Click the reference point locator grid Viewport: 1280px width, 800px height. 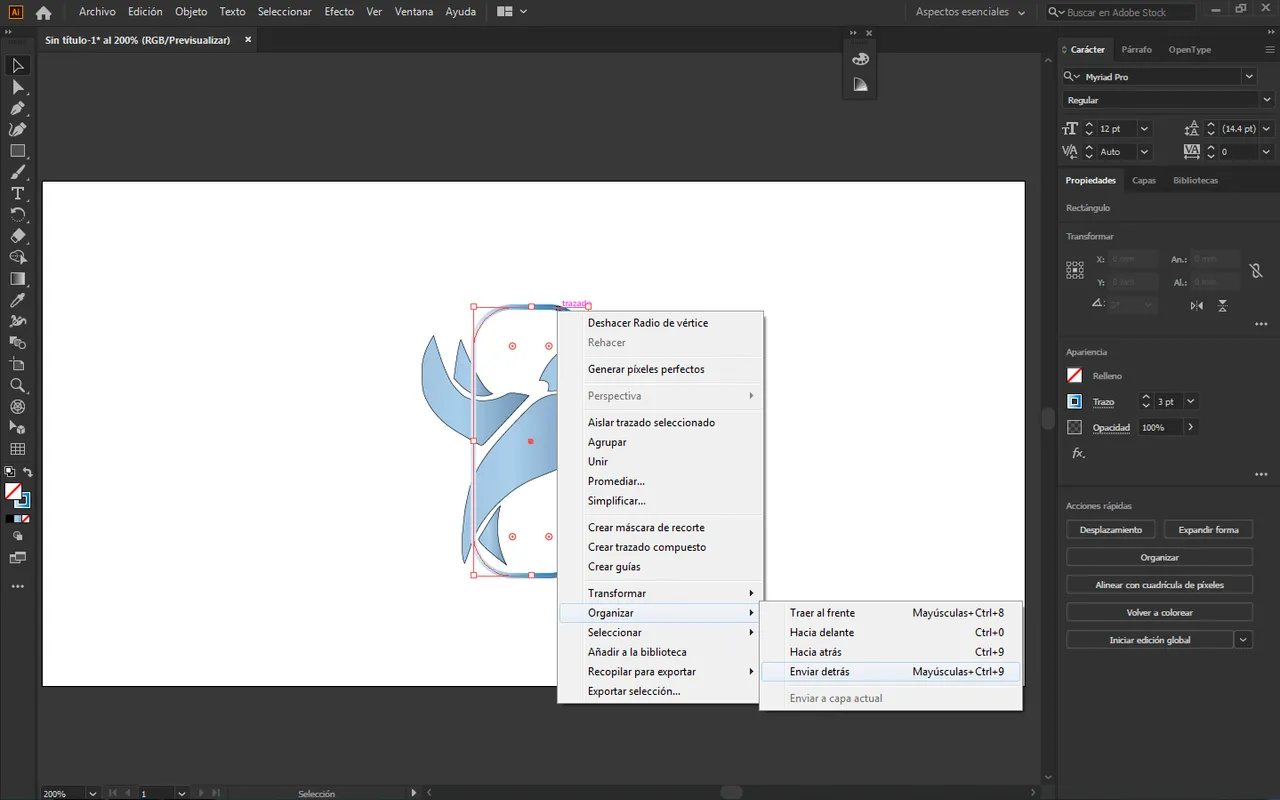pyautogui.click(x=1075, y=270)
